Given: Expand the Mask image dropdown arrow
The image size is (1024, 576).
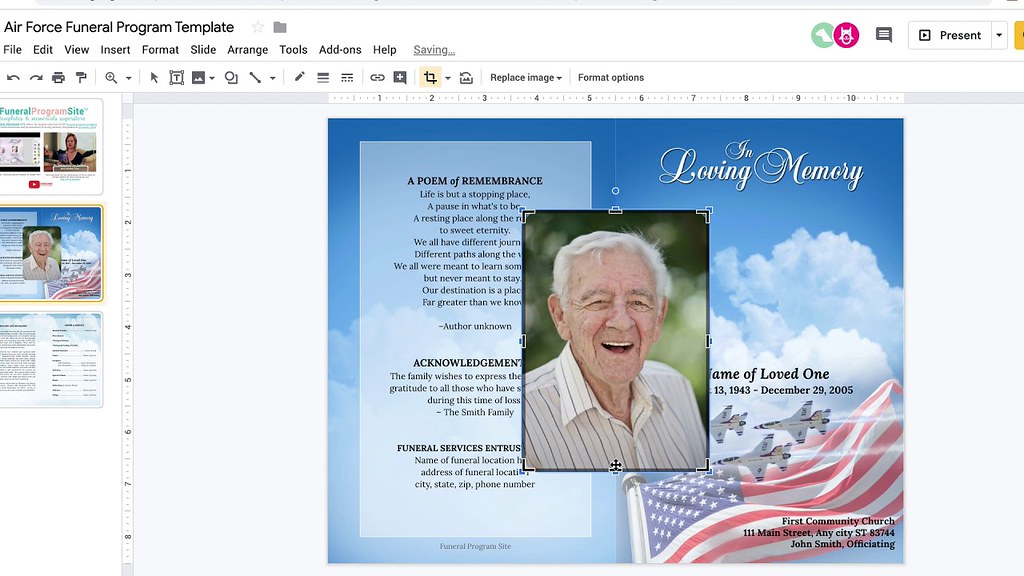Looking at the screenshot, I should pos(448,78).
